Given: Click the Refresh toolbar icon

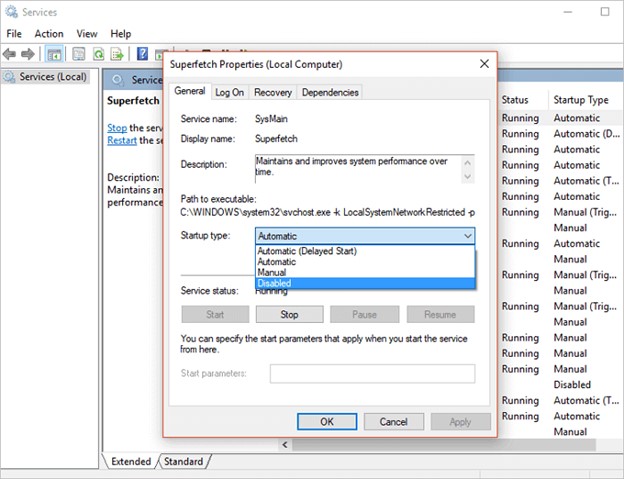Looking at the screenshot, I should (99, 54).
